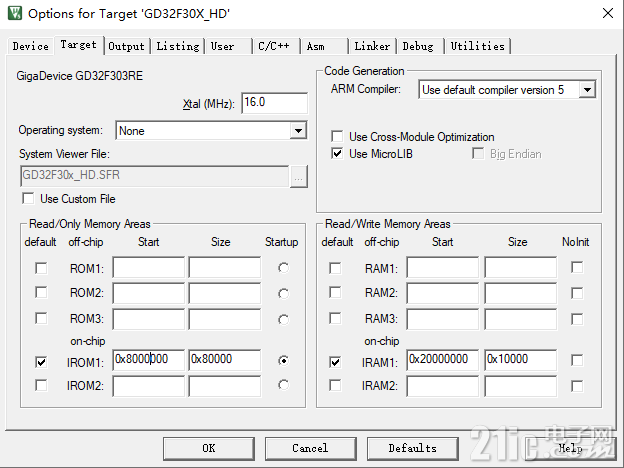Click the System Viewer File browse button
This screenshot has height=468, width=624.
(298, 176)
